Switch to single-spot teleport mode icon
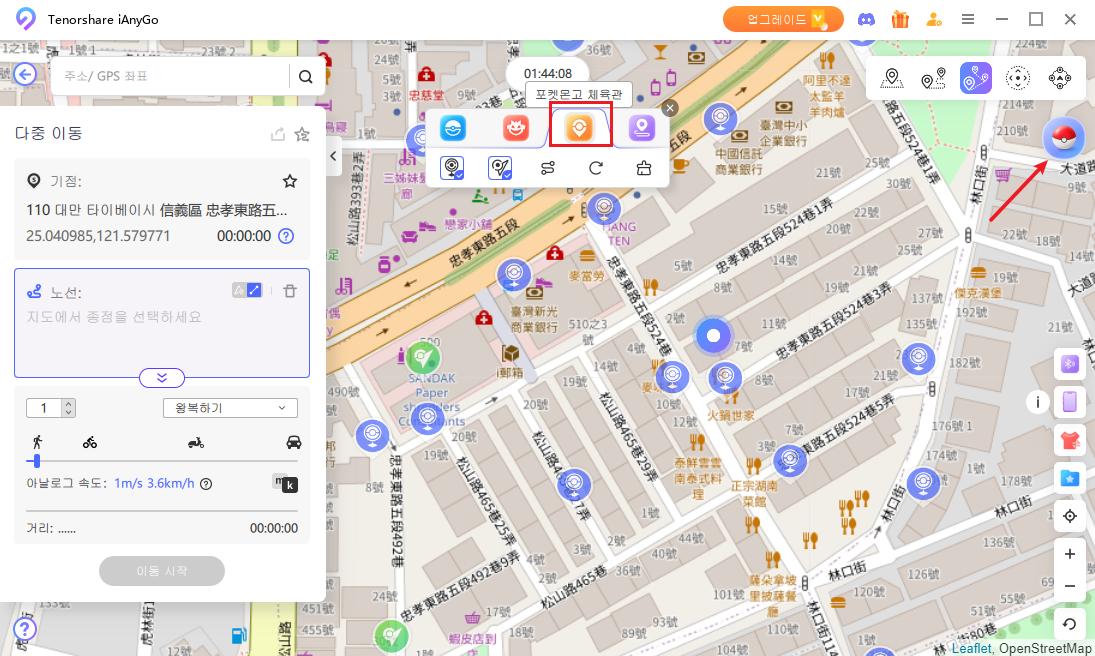 pos(892,78)
